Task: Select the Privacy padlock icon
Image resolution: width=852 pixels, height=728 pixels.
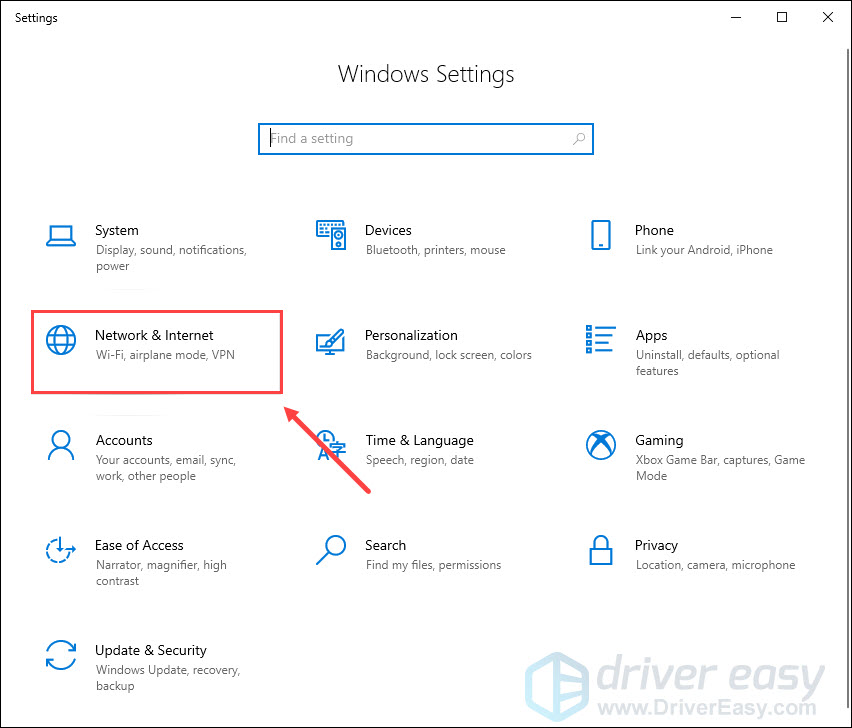Action: (600, 550)
